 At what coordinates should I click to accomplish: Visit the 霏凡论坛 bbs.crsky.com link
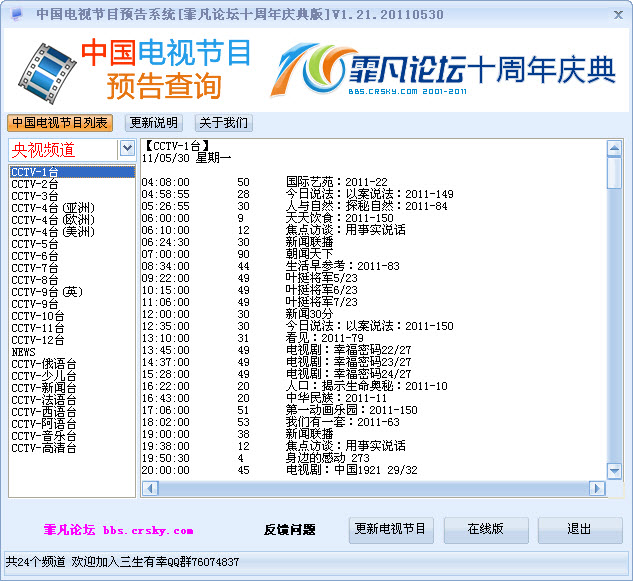(x=119, y=530)
